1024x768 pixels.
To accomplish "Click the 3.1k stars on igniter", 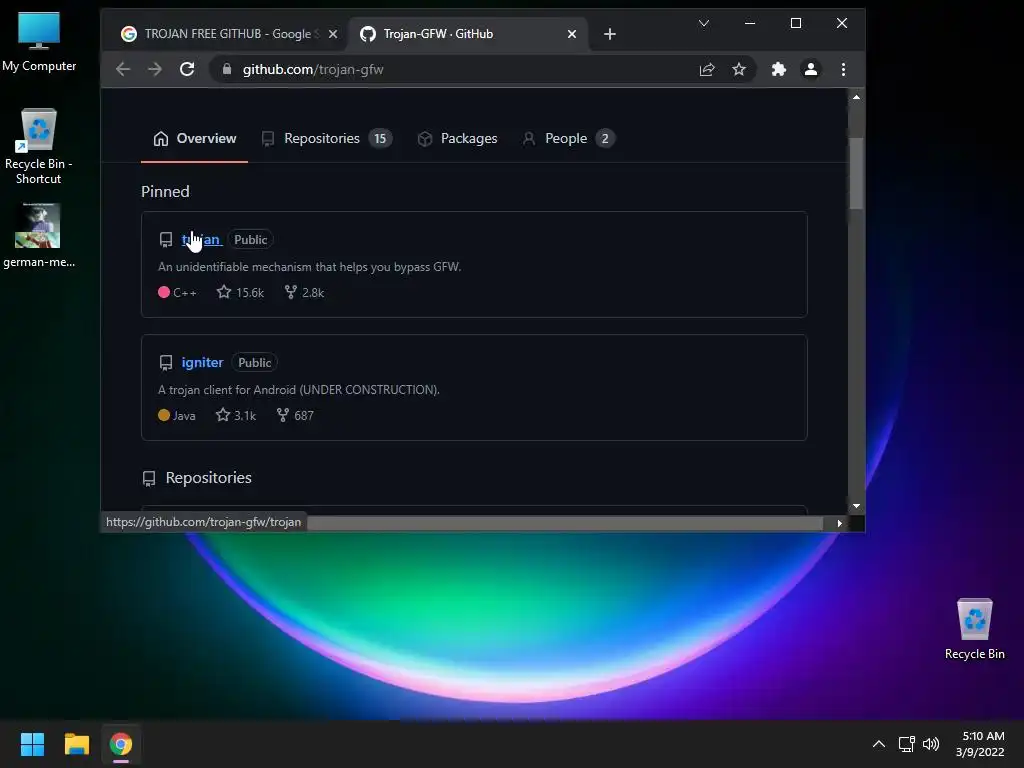I will [x=236, y=415].
